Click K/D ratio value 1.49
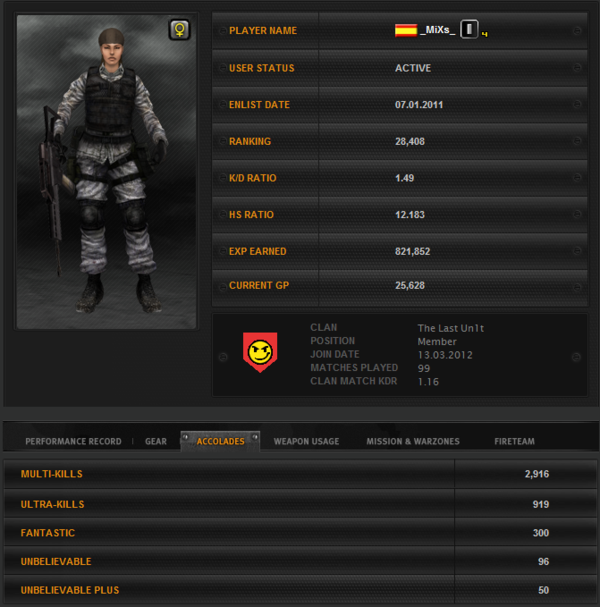This screenshot has height=607, width=600. pyautogui.click(x=405, y=178)
